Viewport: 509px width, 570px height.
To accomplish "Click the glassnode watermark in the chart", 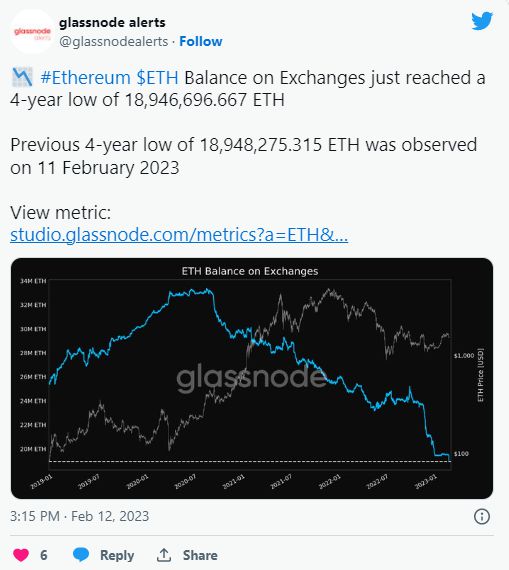I will click(x=251, y=378).
